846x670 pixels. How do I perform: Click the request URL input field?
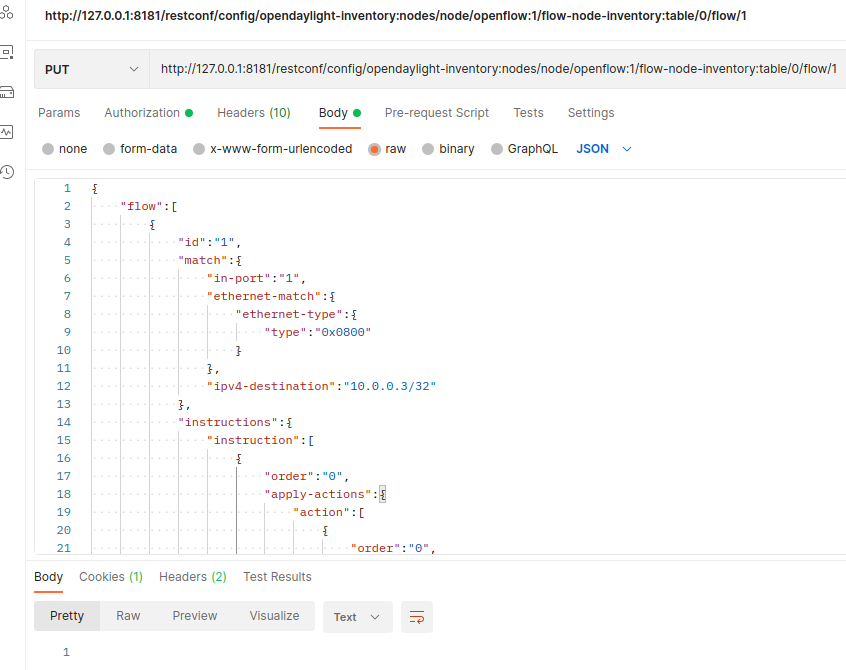click(497, 69)
